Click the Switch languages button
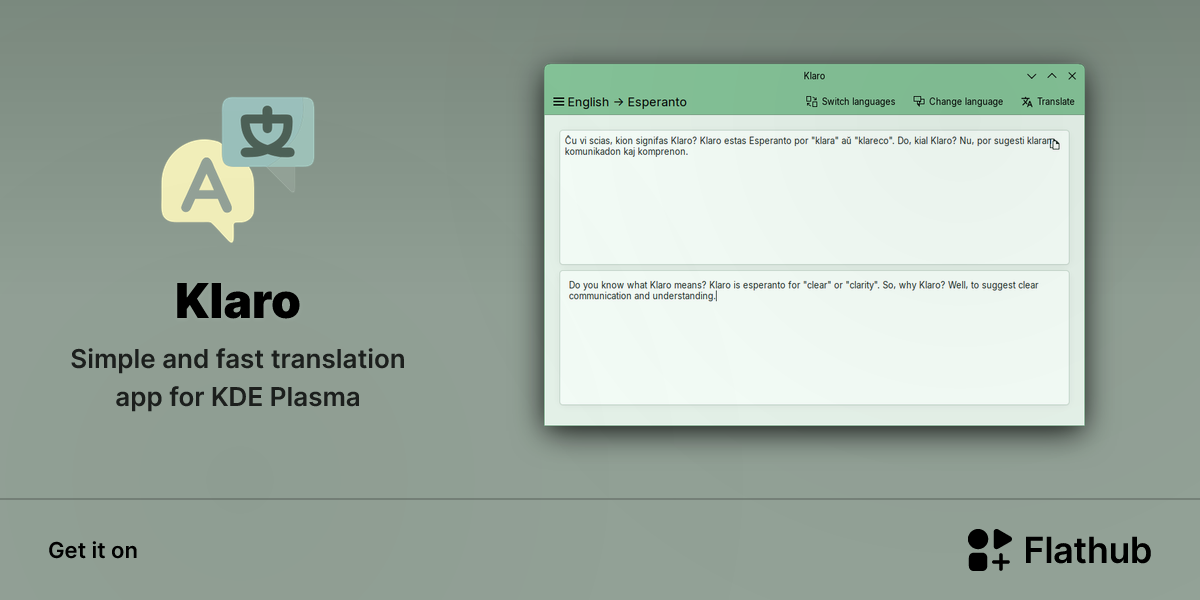This screenshot has height=600, width=1200. tap(851, 102)
